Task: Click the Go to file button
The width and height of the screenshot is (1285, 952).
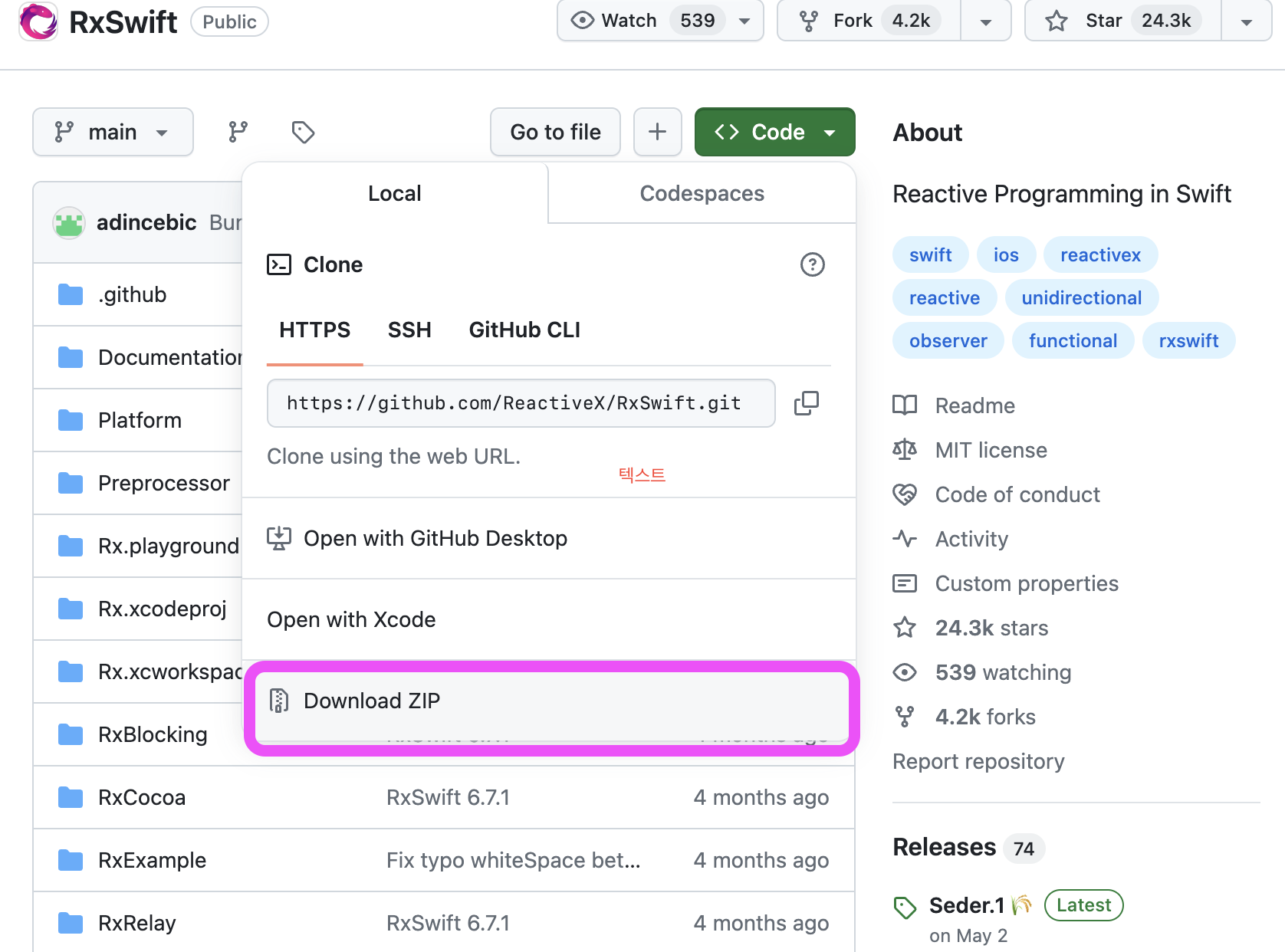Action: [x=555, y=132]
